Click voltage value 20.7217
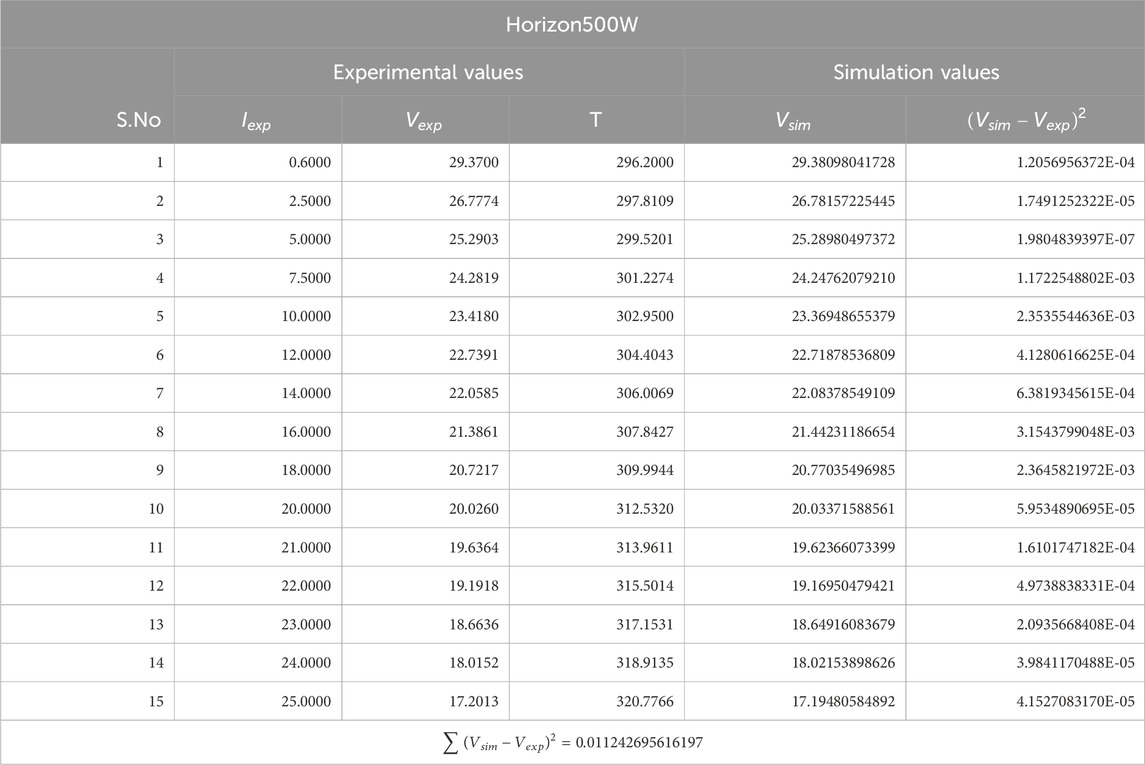 click(x=474, y=470)
